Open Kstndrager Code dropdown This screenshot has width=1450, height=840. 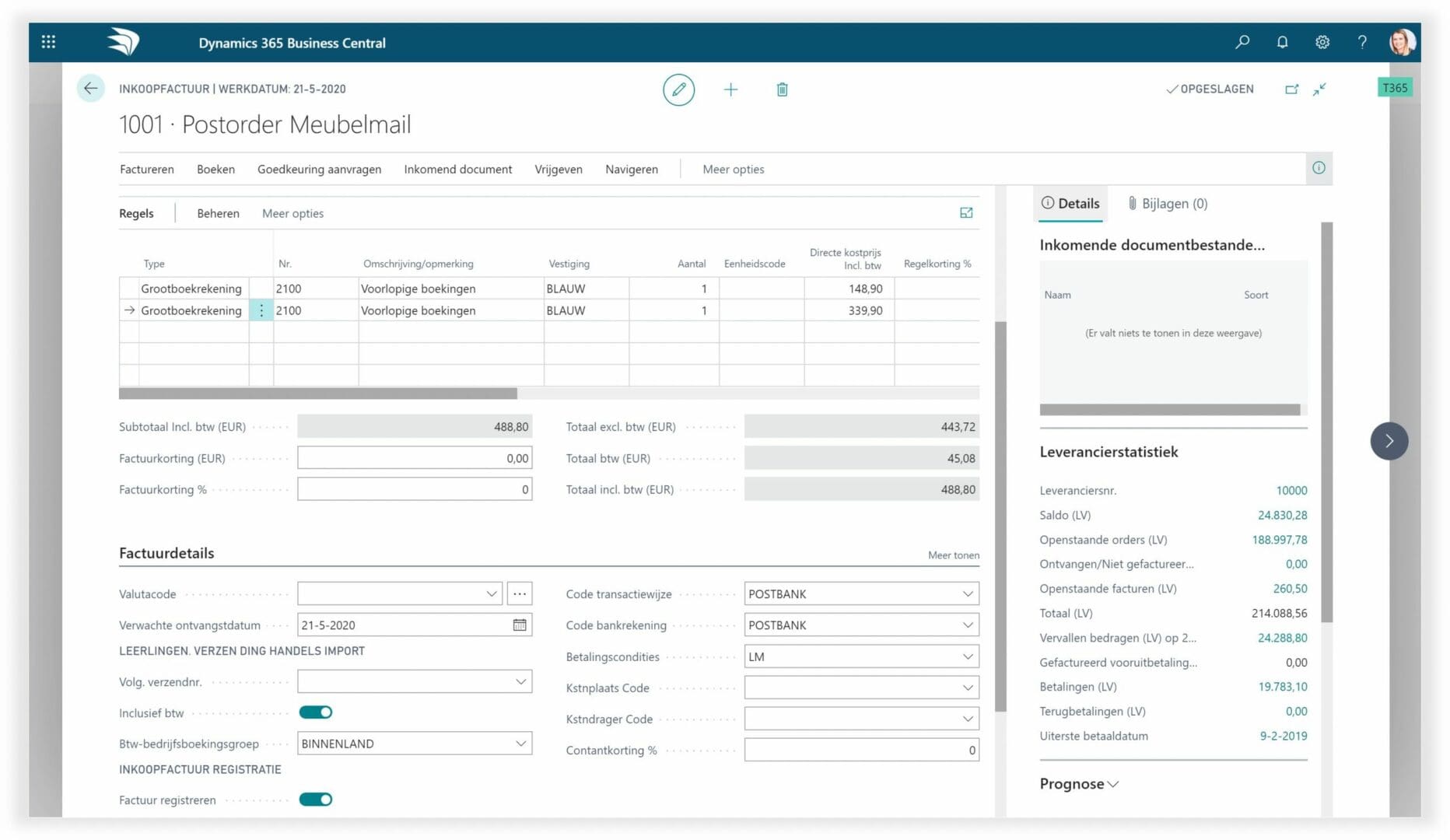[968, 719]
